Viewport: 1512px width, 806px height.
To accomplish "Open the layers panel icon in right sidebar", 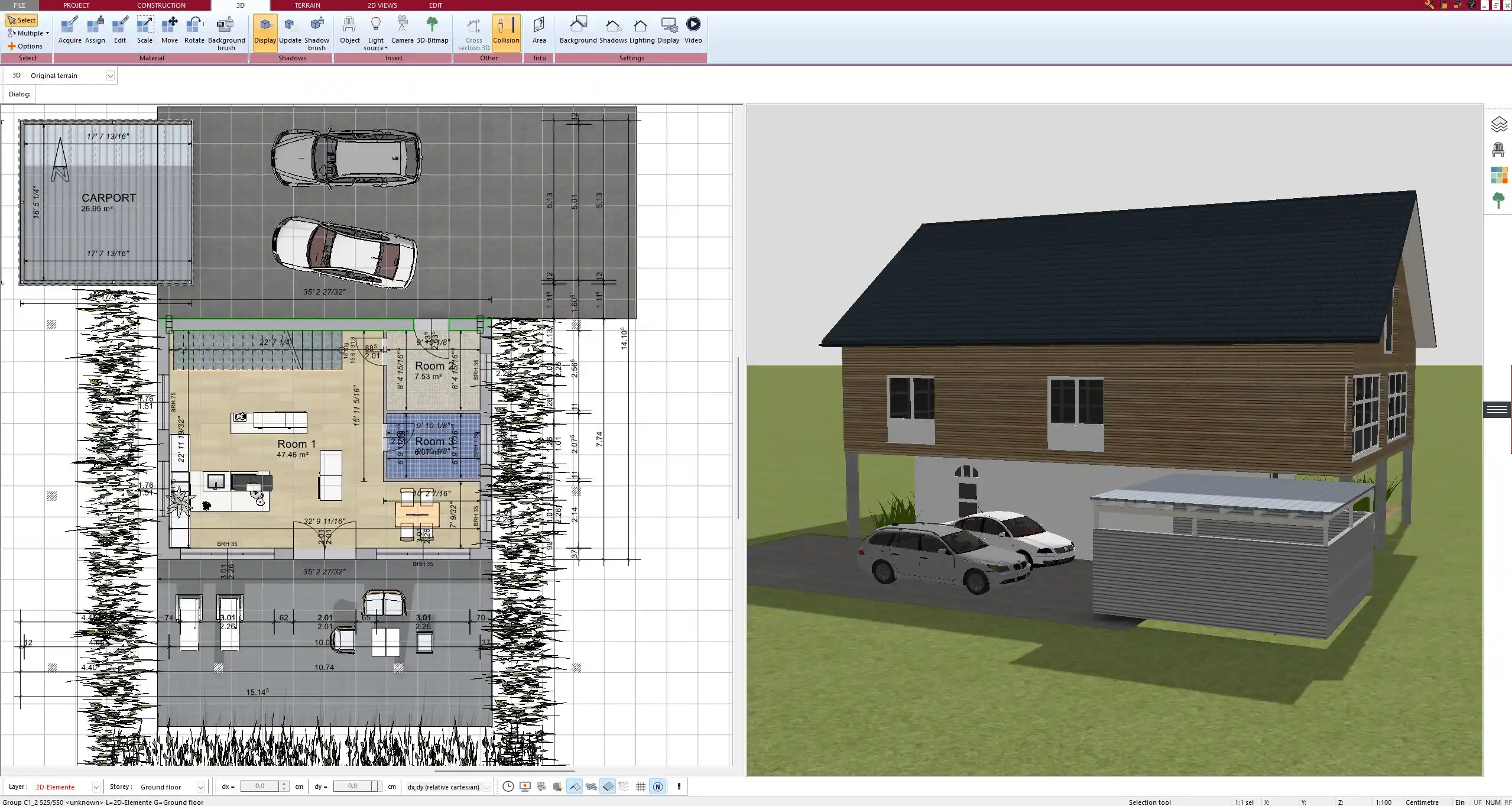I will (x=1498, y=124).
